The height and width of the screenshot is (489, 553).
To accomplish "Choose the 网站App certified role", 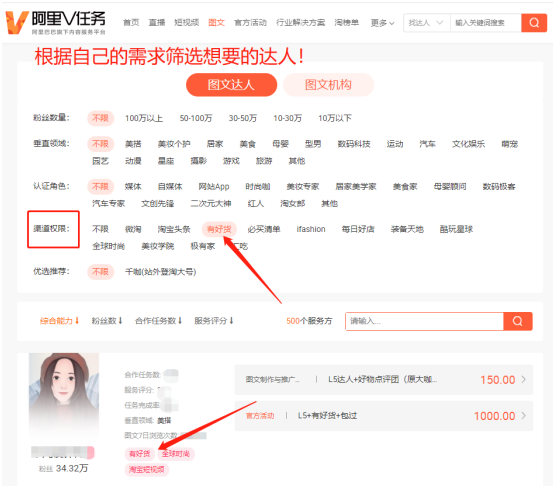I will point(214,187).
